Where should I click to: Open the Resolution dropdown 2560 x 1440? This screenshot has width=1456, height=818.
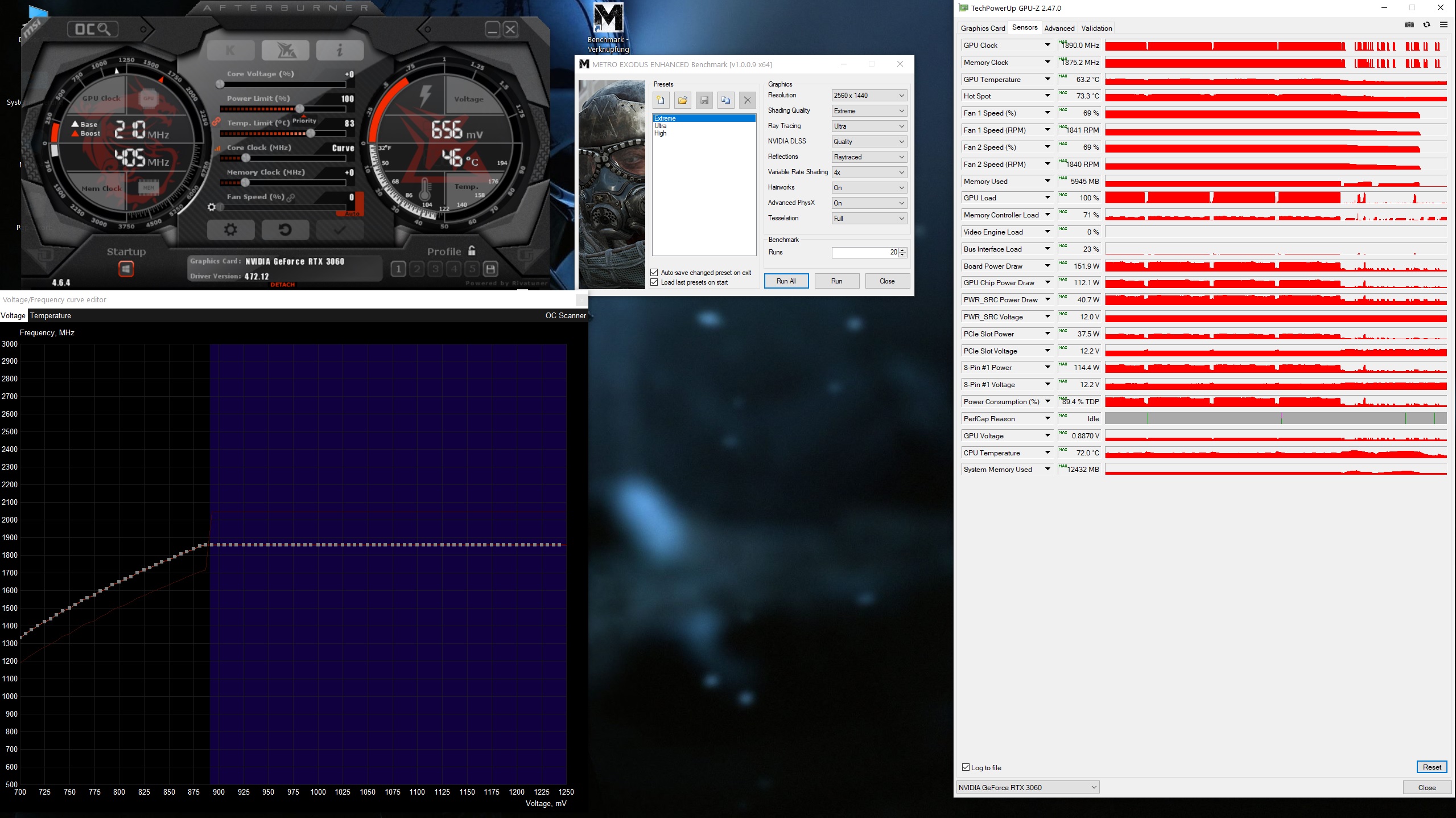(869, 96)
